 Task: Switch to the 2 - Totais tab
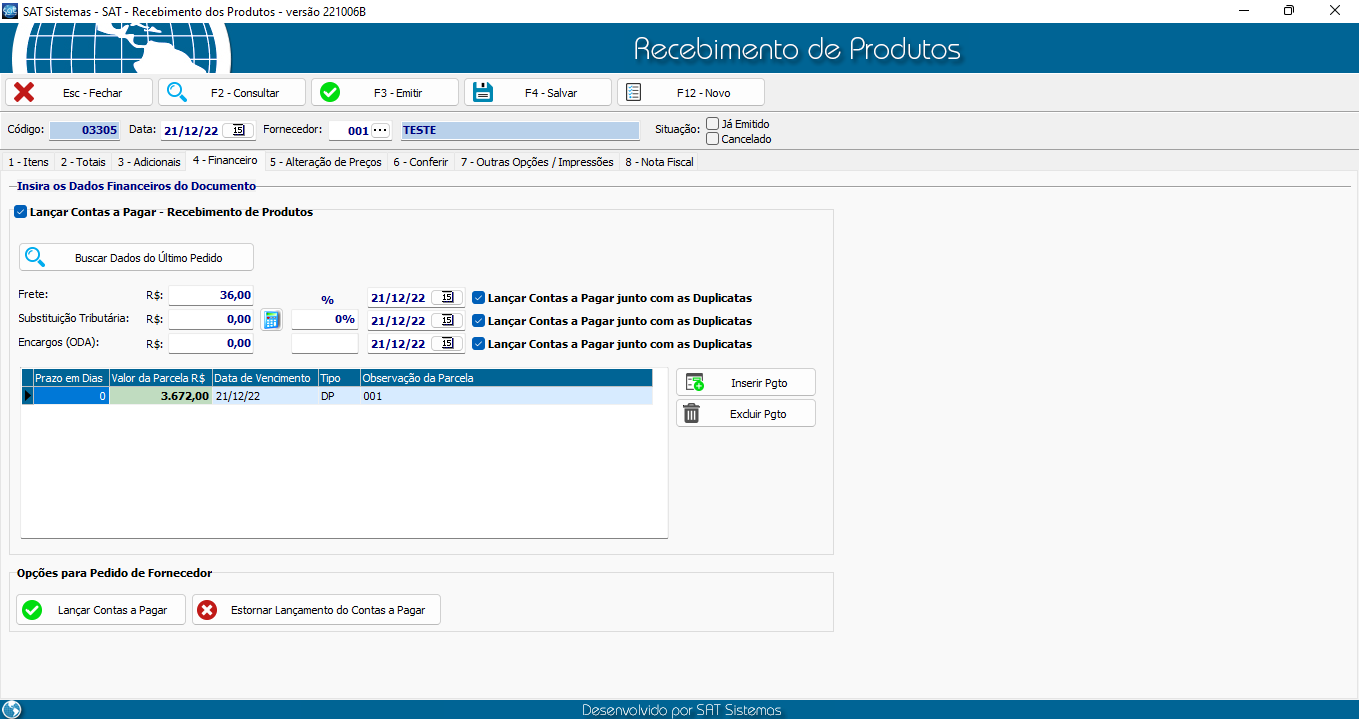tap(82, 162)
